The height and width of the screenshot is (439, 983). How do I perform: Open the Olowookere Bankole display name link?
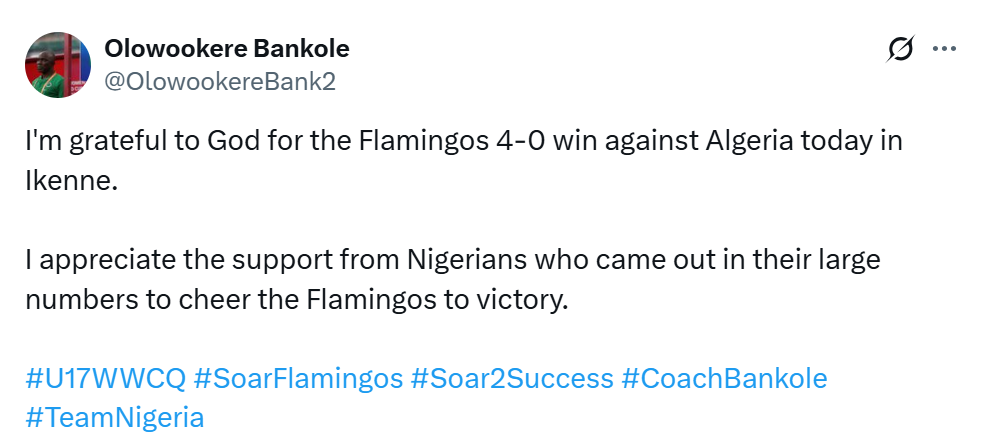[227, 49]
